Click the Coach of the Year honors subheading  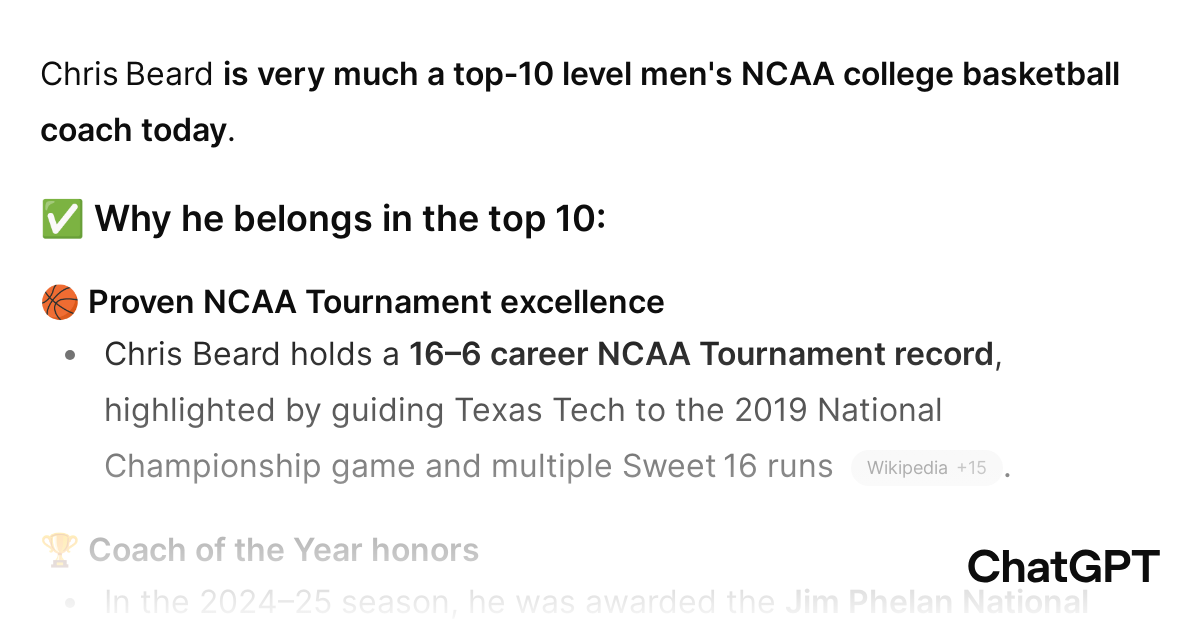tap(284, 550)
